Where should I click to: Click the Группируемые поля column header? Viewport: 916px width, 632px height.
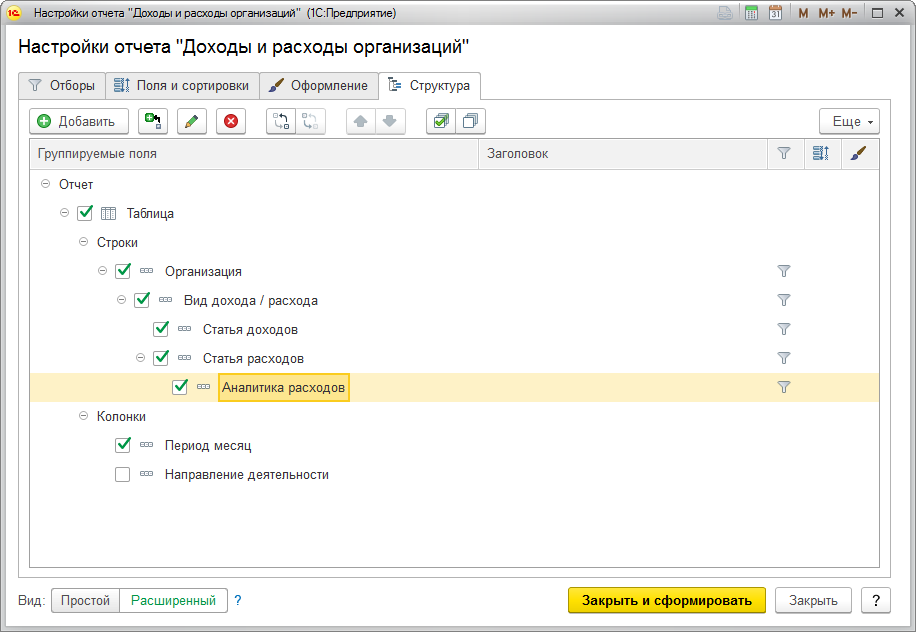[x=254, y=154]
